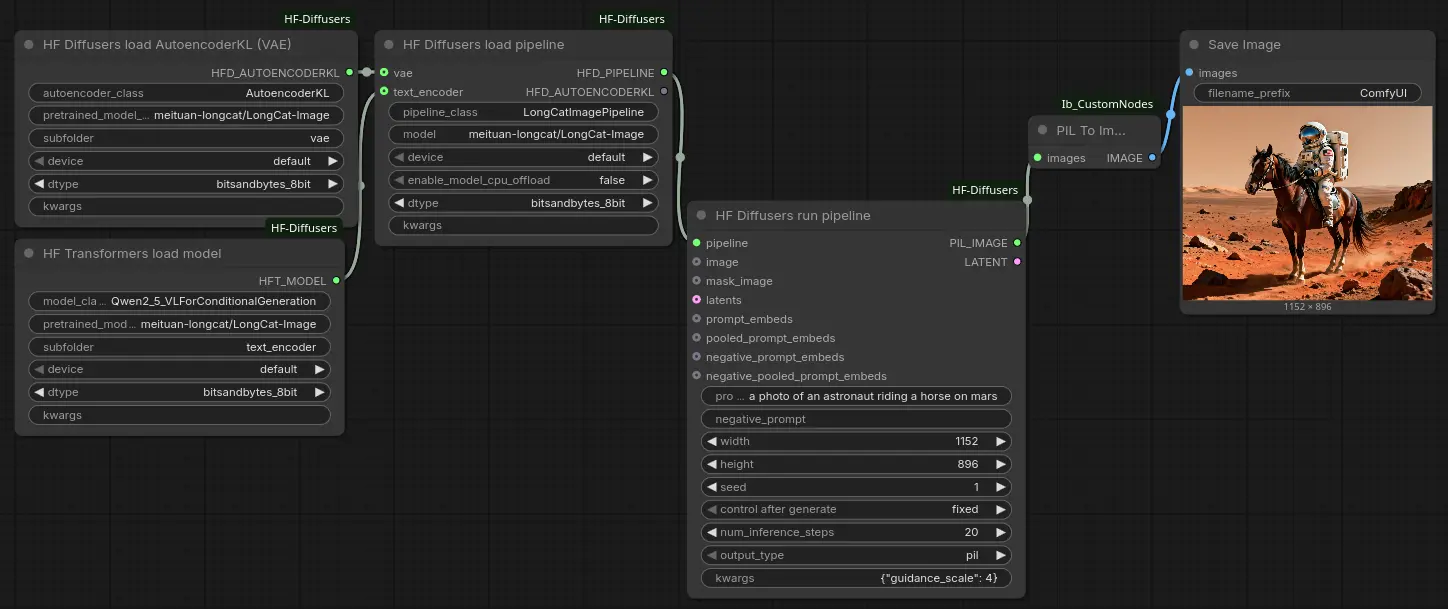Screen dimensions: 1448x609
Task: Click the images input port on Save Image
Action: pos(1189,73)
